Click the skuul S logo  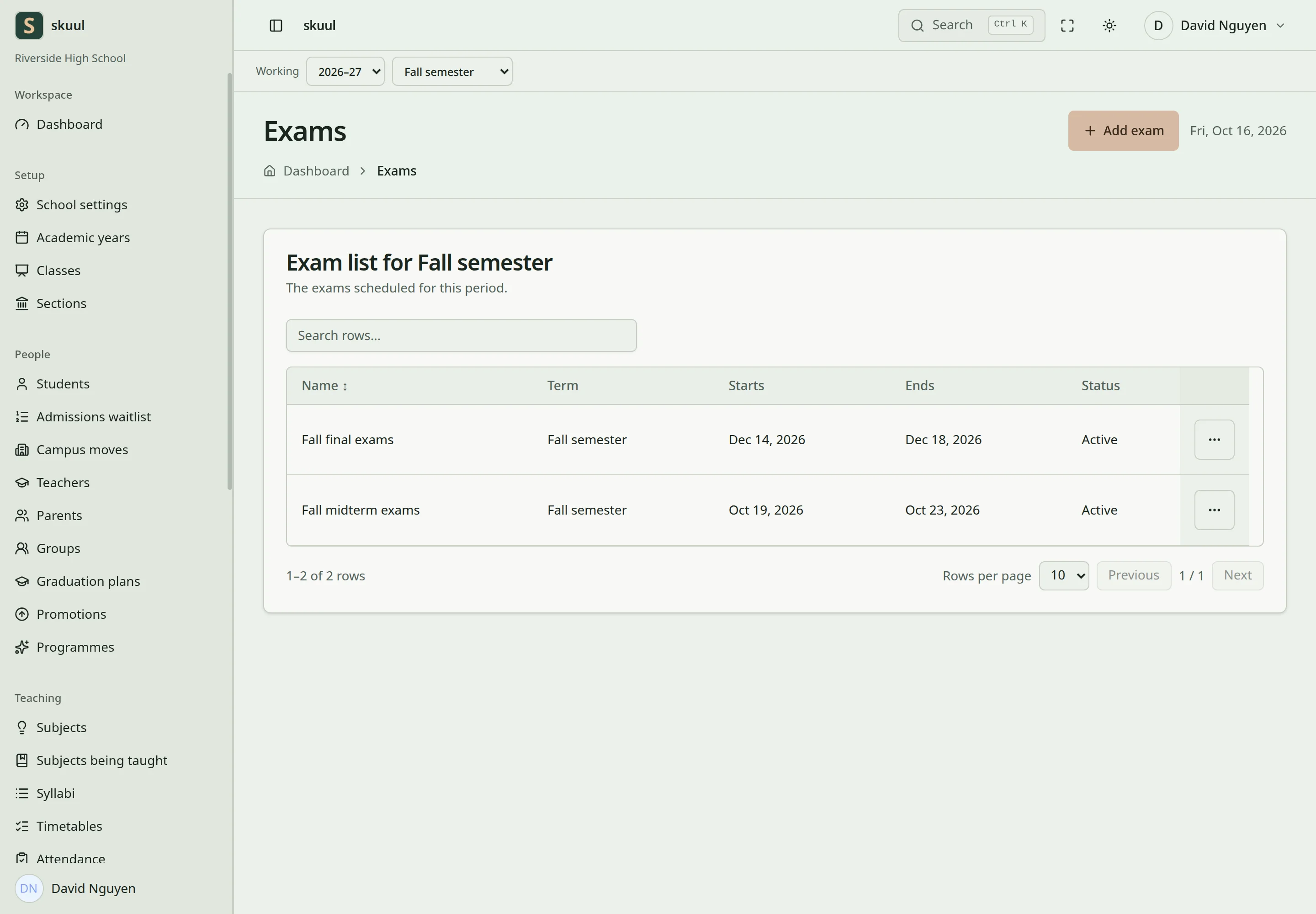(29, 25)
